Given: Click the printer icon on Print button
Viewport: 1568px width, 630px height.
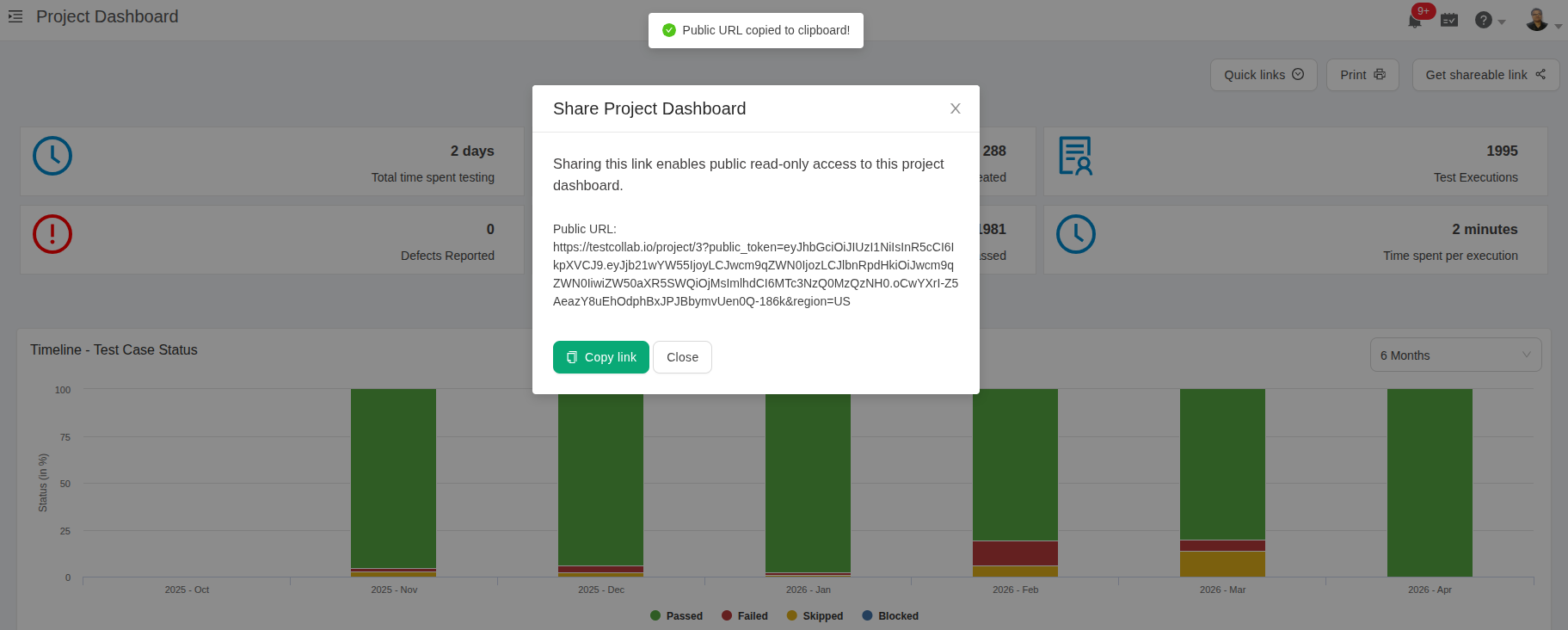Looking at the screenshot, I should coord(1380,74).
